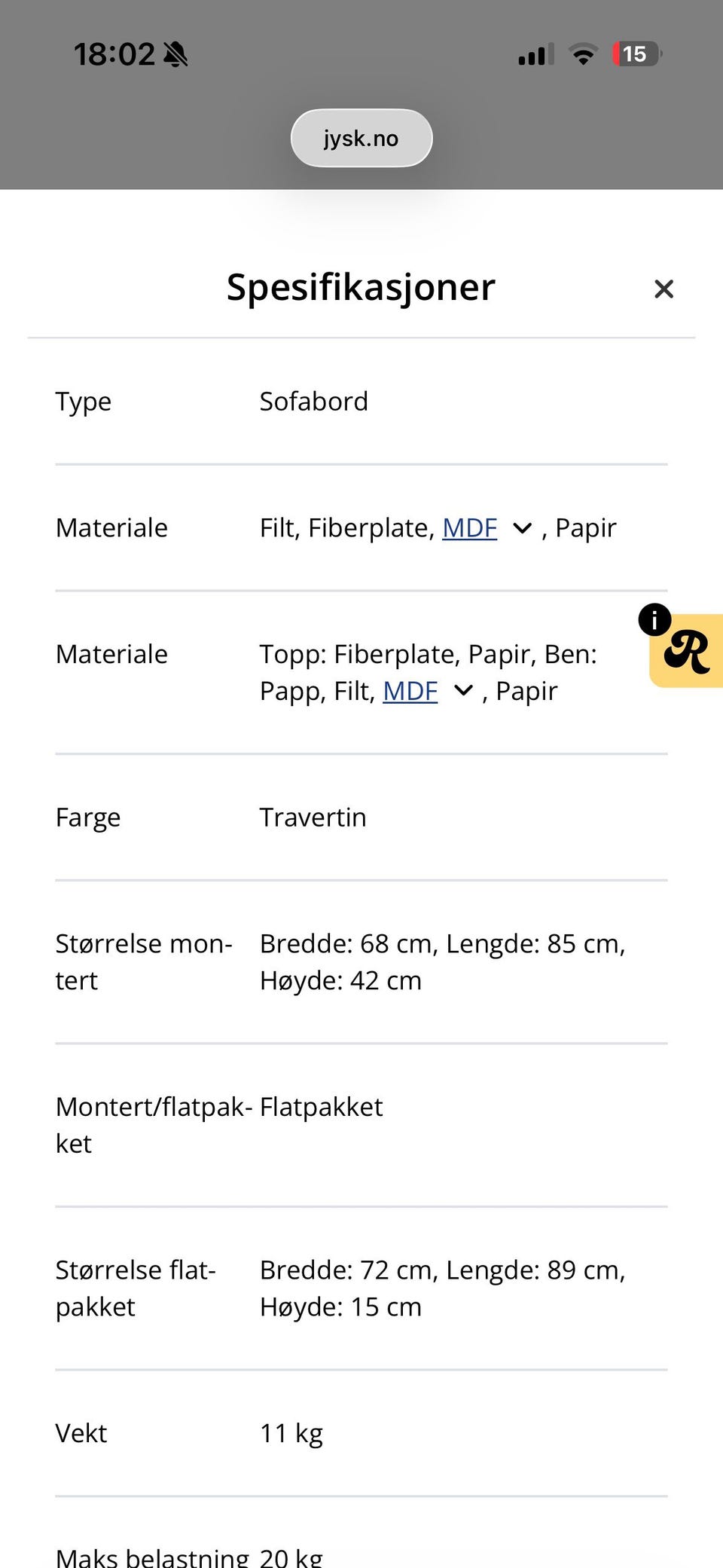Tap the jysk.no address pill
Image resolution: width=723 pixels, height=1568 pixels.
coord(361,138)
